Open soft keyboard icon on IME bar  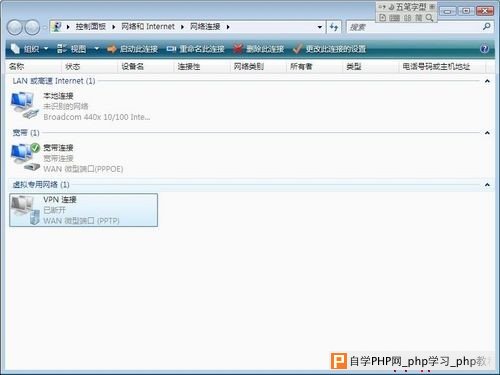pos(394,18)
